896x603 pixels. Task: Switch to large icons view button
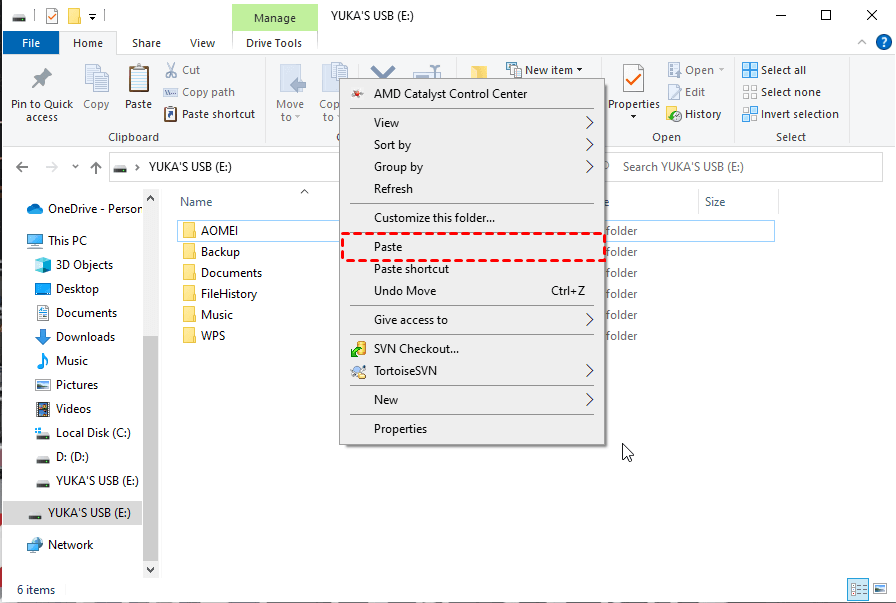click(879, 589)
